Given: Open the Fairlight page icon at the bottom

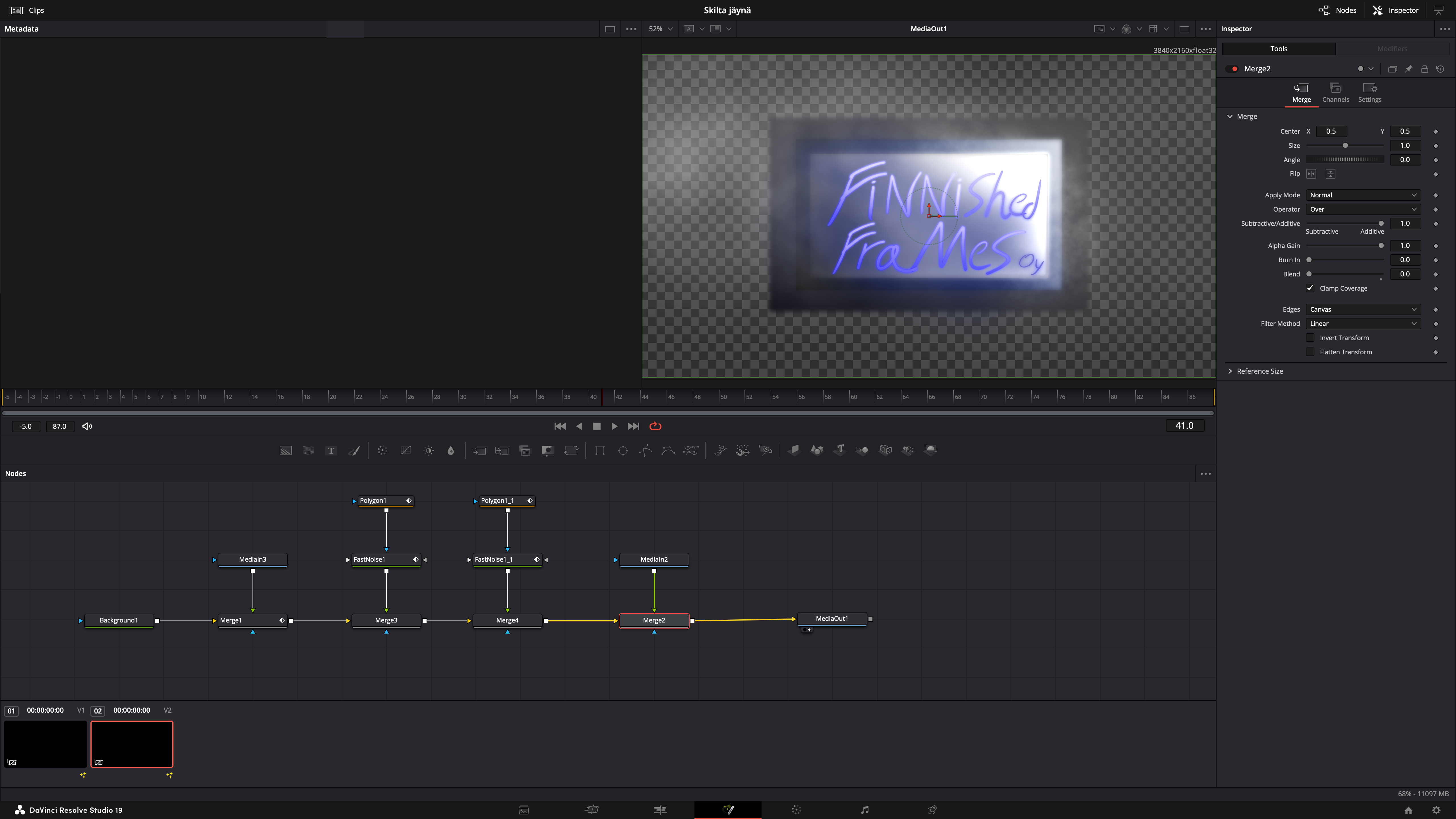Looking at the screenshot, I should [x=865, y=810].
